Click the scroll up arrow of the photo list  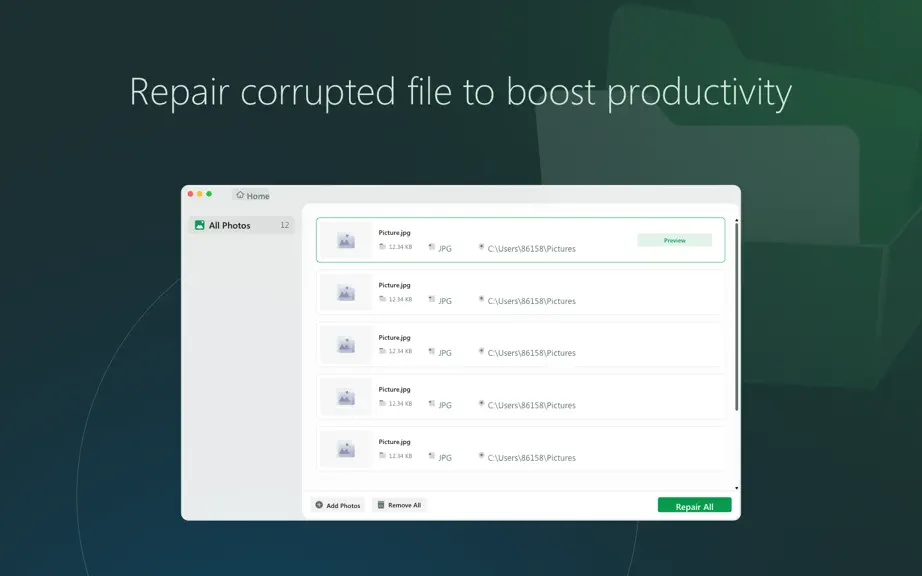tap(736, 220)
